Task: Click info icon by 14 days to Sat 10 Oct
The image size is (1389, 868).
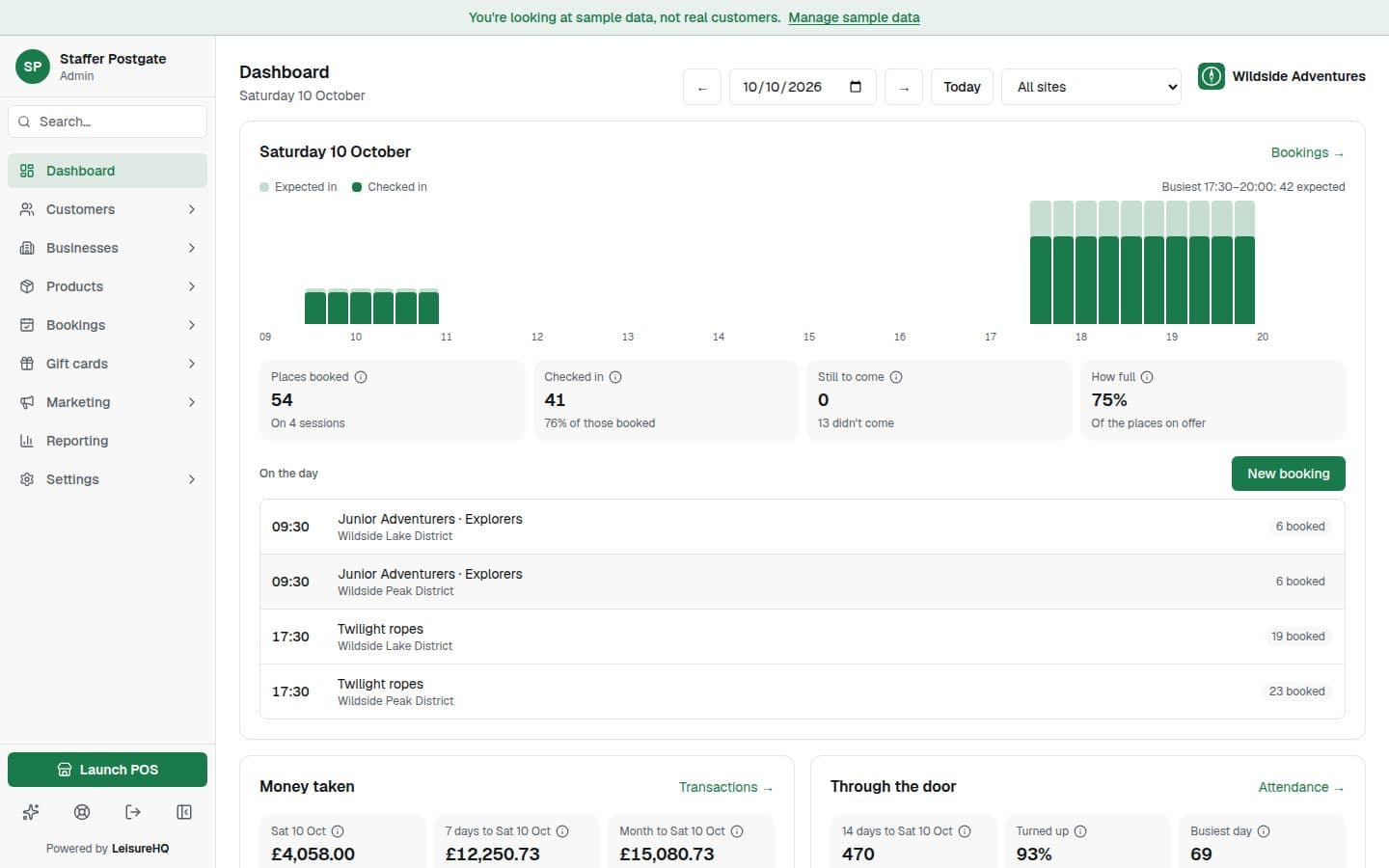Action: click(x=965, y=831)
